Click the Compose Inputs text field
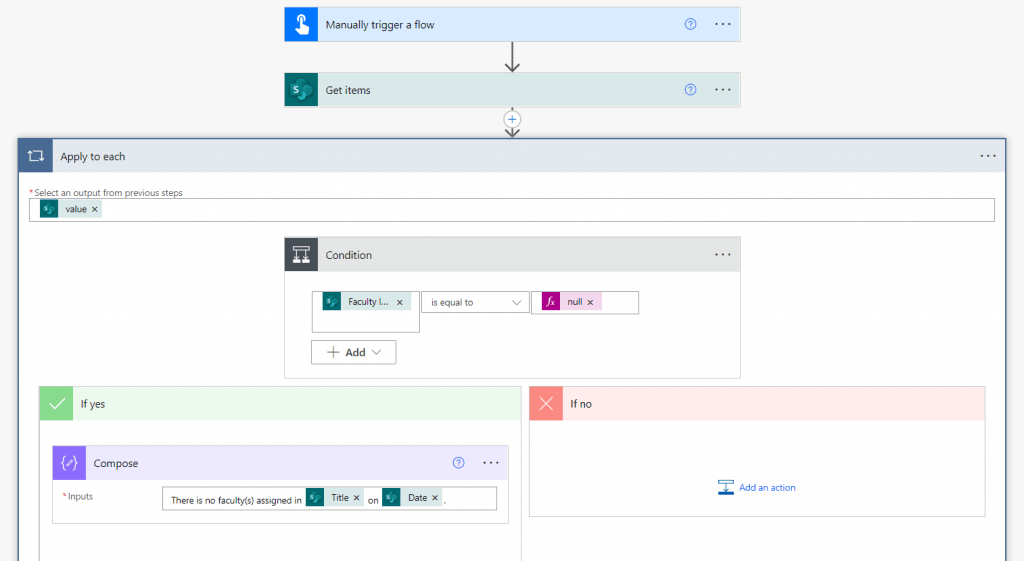 coord(329,498)
